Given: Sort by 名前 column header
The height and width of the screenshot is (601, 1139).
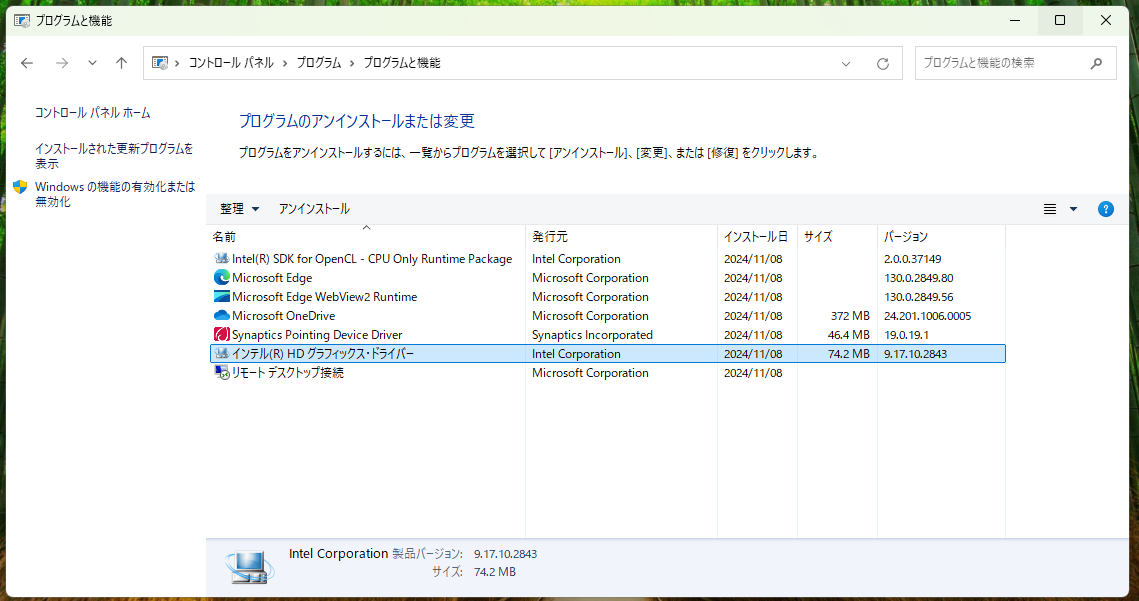Looking at the screenshot, I should click(x=367, y=236).
